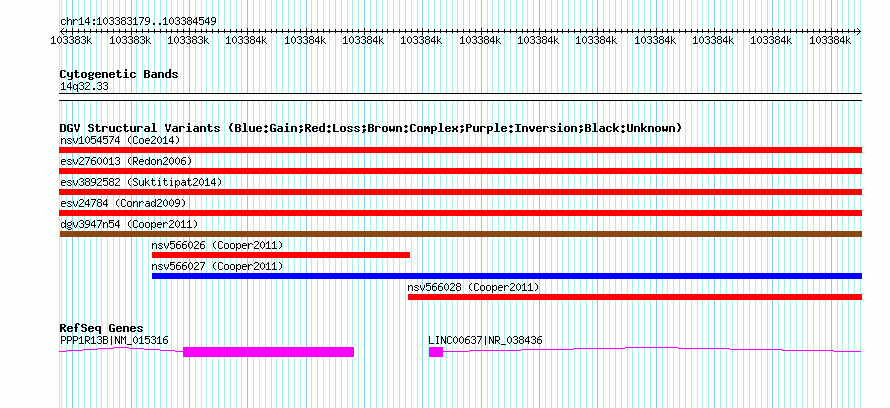
Task: Click the esv24784 (Conrad2009) red bar
Action: click(460, 213)
